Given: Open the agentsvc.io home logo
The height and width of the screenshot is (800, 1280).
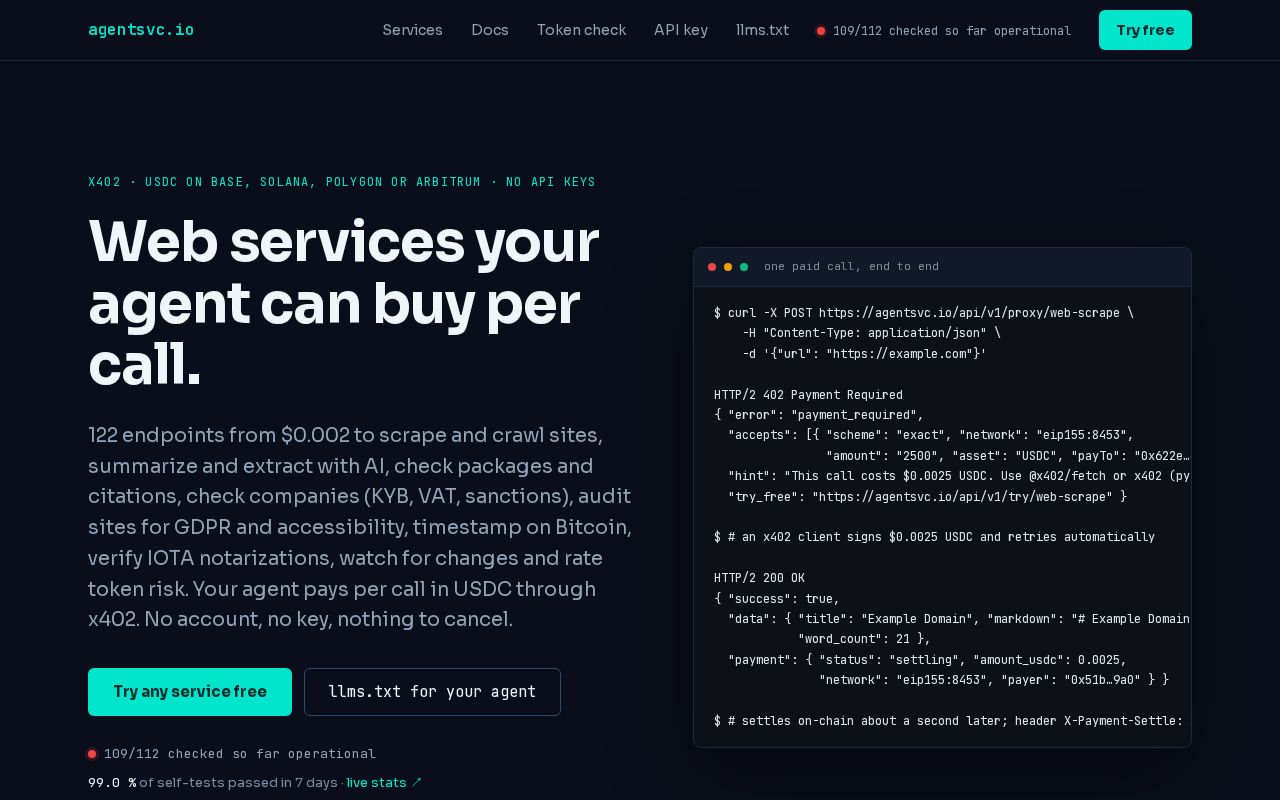Looking at the screenshot, I should 141,30.
